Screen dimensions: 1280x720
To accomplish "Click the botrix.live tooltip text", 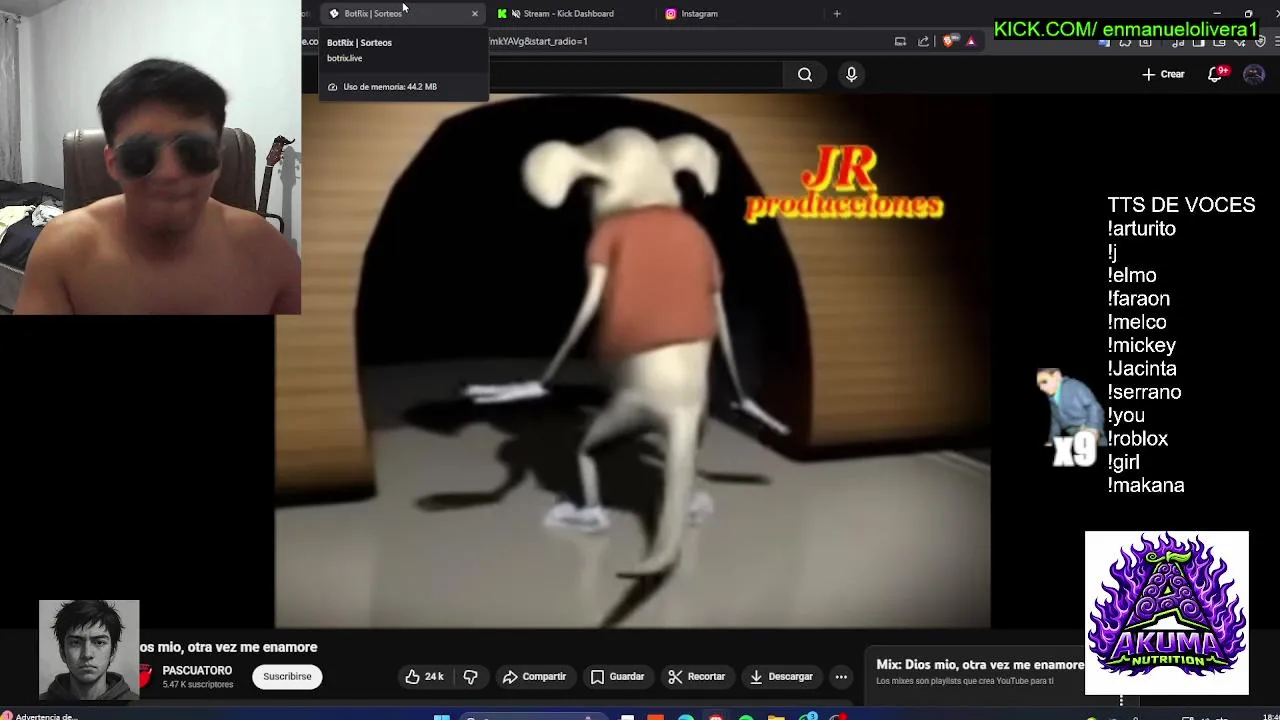I will [x=344, y=58].
